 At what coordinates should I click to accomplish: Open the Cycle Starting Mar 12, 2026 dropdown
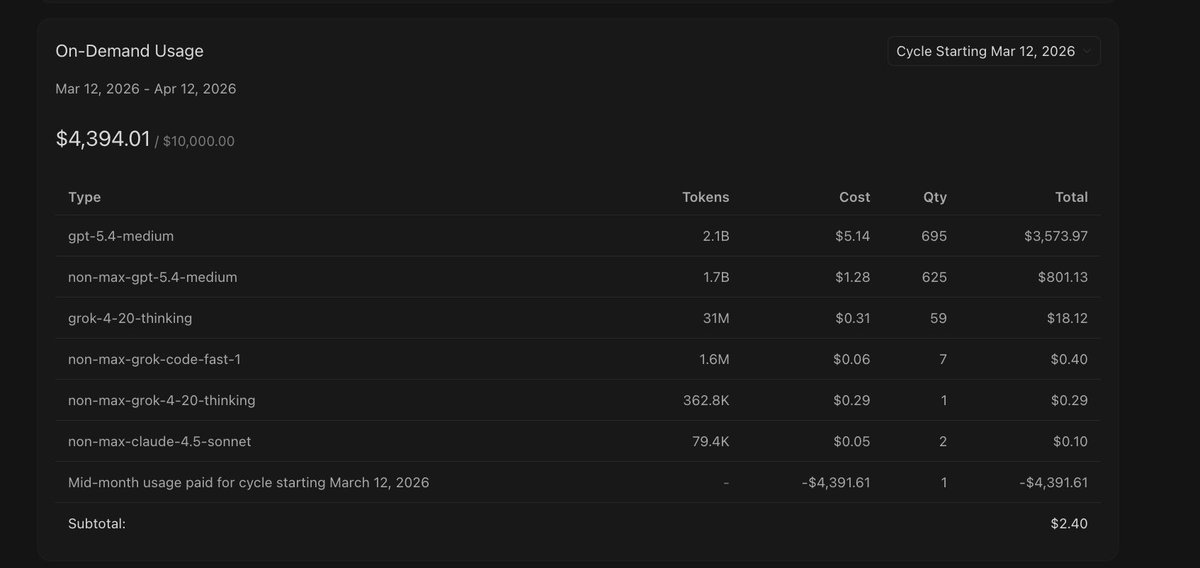(x=994, y=51)
